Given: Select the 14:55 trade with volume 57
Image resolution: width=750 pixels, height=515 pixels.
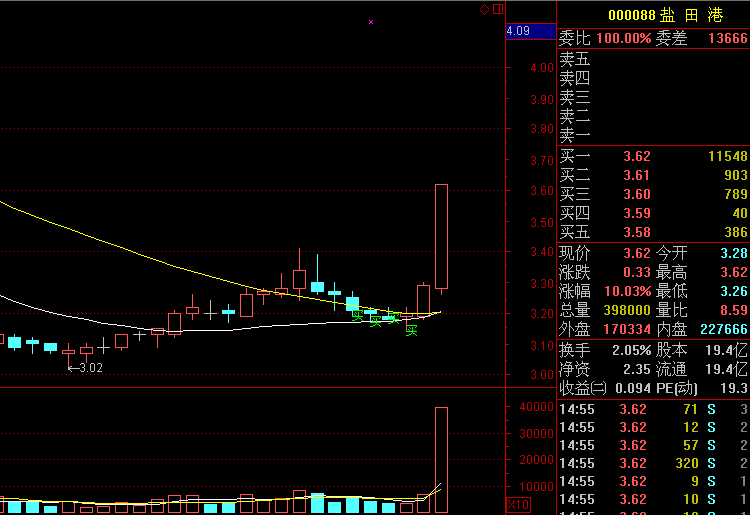Looking at the screenshot, I should [x=653, y=445].
